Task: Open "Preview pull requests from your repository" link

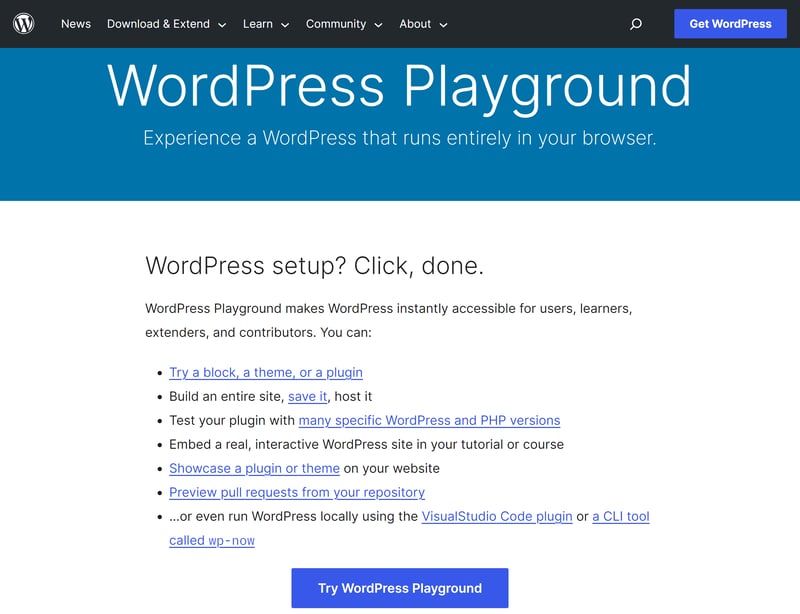Action: point(297,492)
